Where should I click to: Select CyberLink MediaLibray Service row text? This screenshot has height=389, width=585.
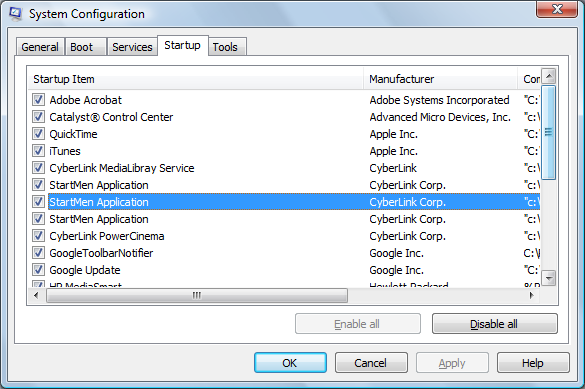tap(122, 168)
